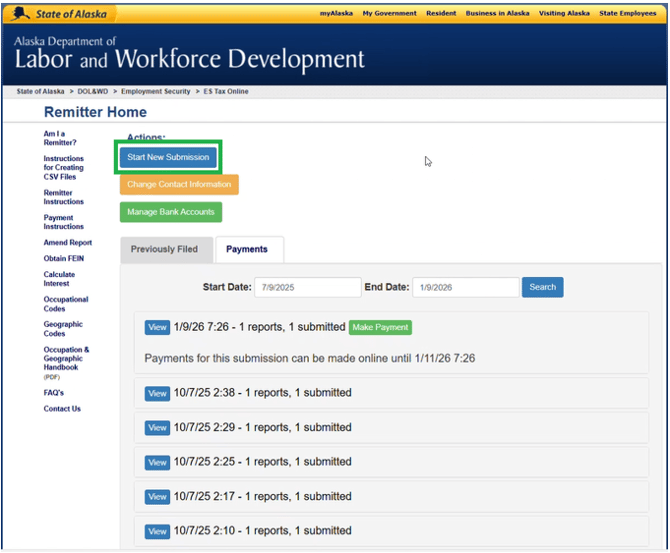Open the Payment Instructions sidebar link

(63, 222)
